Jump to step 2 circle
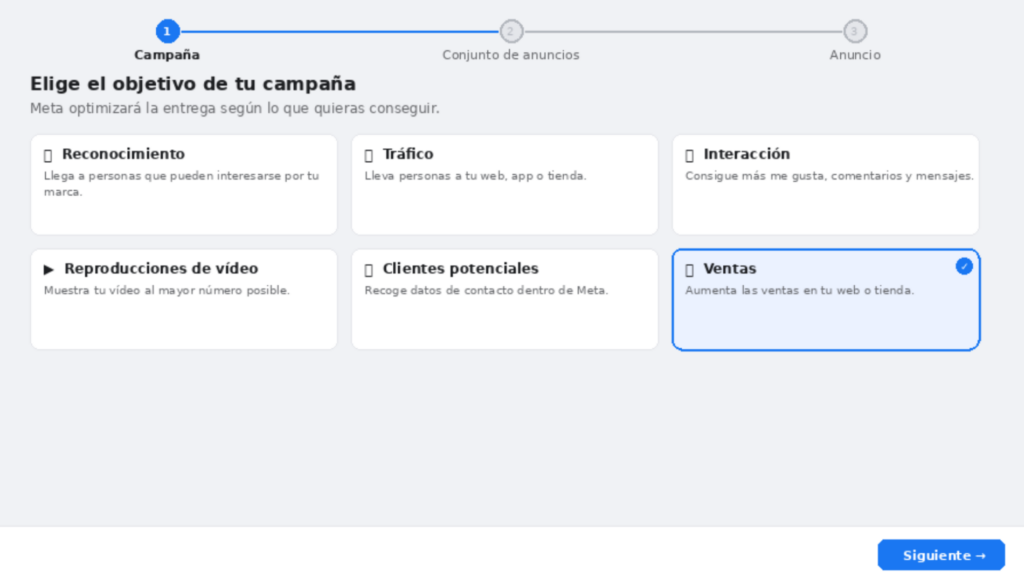 point(511,31)
